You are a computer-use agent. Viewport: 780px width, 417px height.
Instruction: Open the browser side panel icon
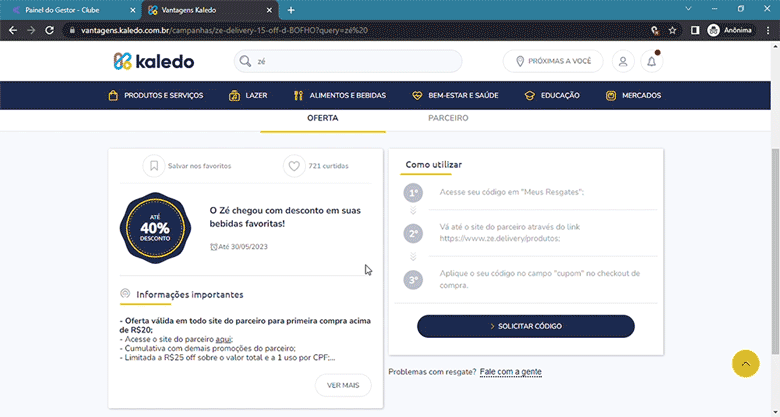(x=695, y=30)
